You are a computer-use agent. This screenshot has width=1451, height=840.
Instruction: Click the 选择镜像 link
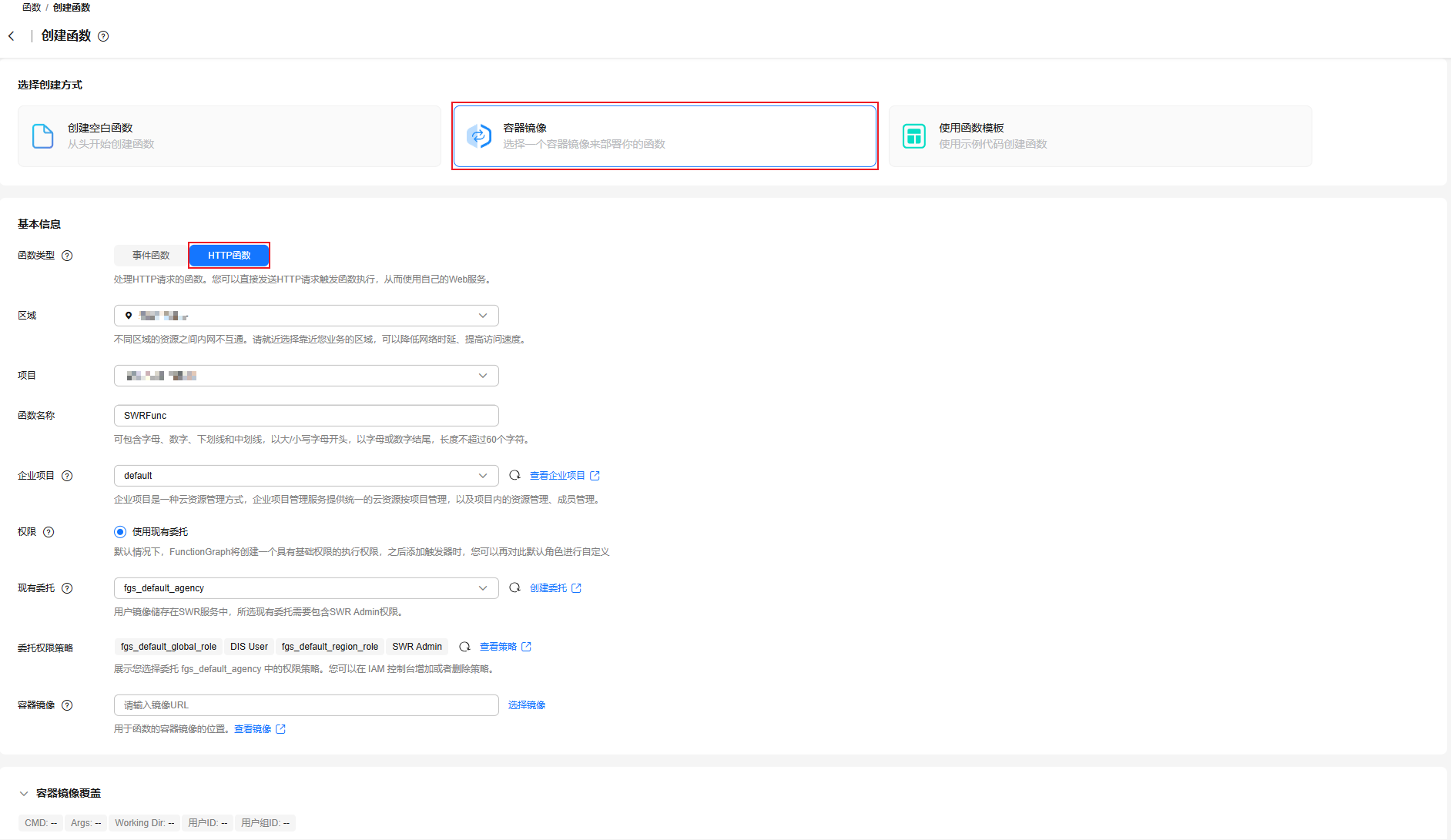[x=527, y=705]
